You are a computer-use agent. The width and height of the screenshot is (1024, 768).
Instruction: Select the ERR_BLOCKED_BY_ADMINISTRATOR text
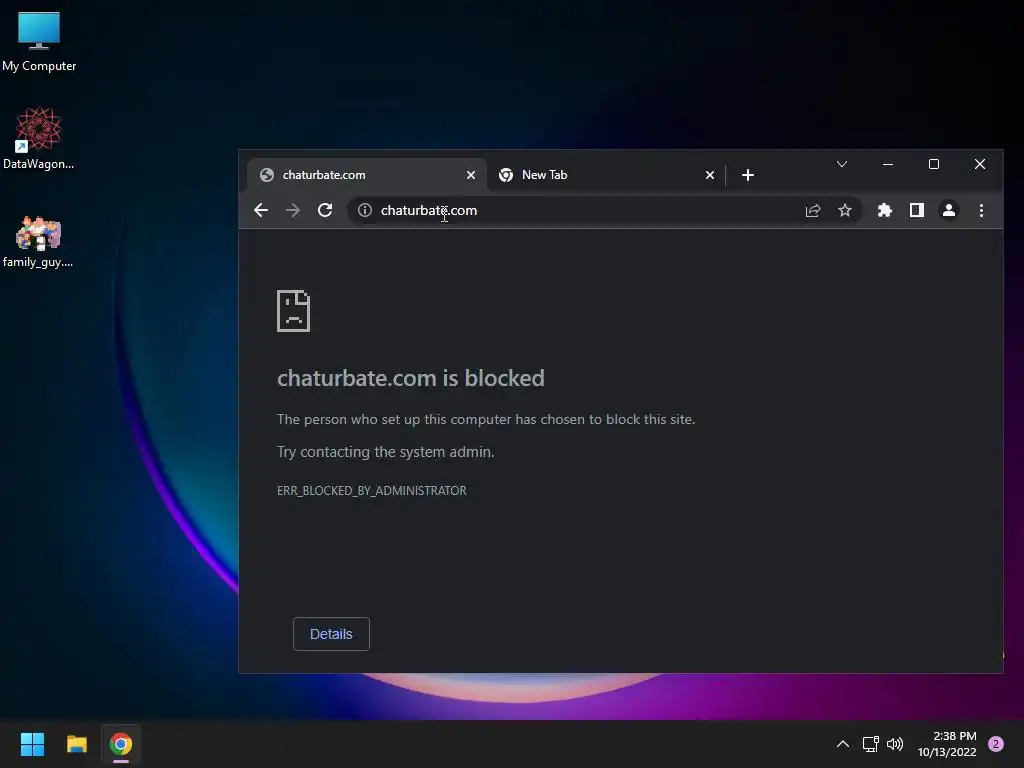pyautogui.click(x=372, y=490)
